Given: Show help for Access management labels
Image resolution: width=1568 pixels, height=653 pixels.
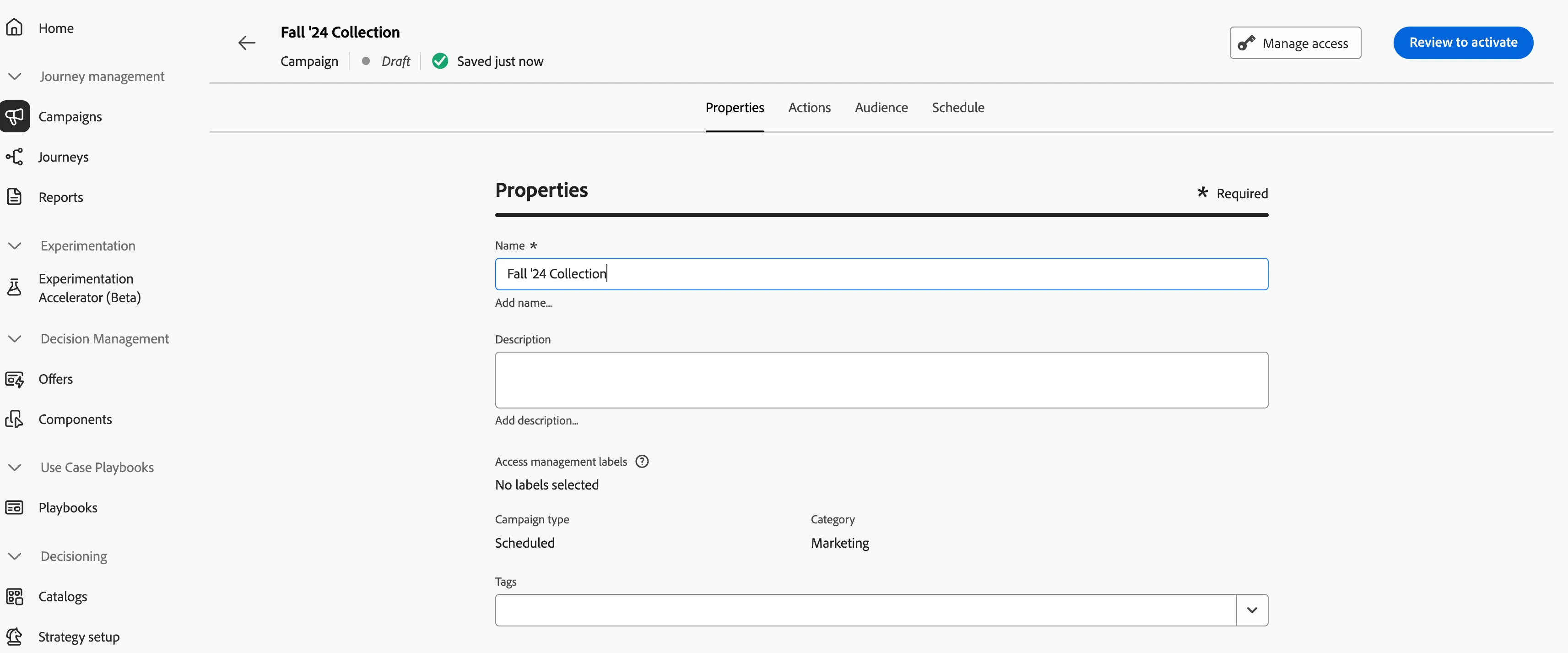Looking at the screenshot, I should [642, 461].
